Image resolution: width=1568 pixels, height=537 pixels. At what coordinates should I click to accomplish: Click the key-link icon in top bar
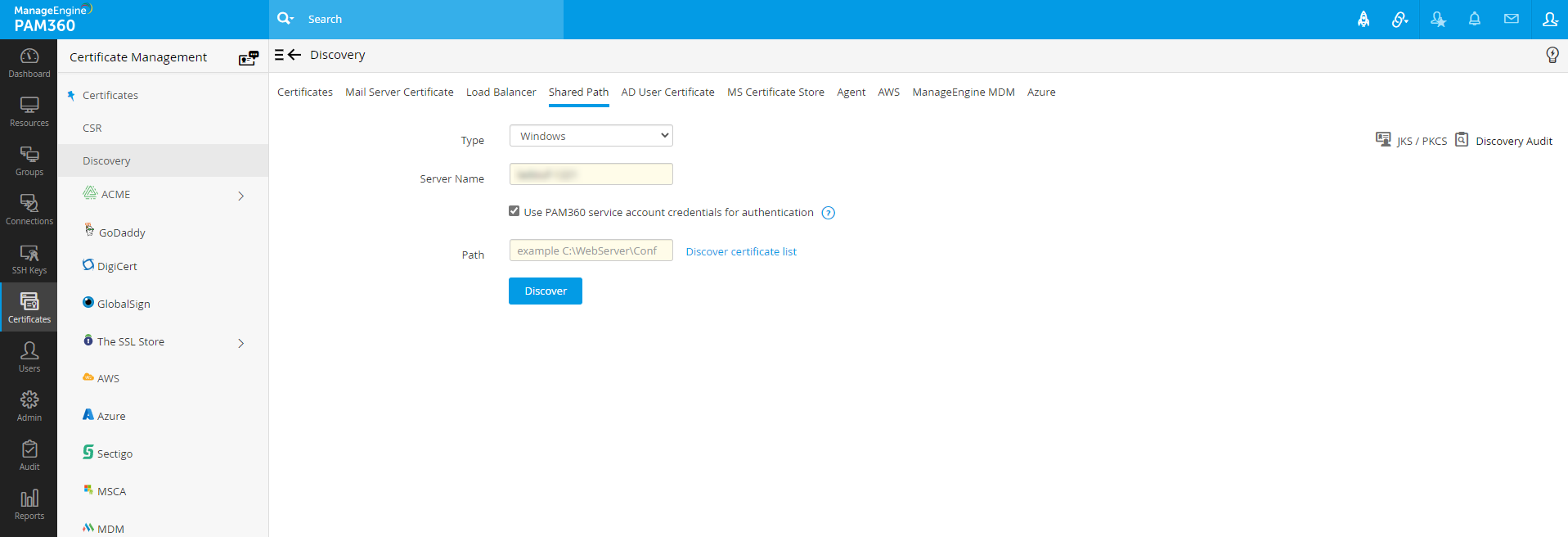1400,19
